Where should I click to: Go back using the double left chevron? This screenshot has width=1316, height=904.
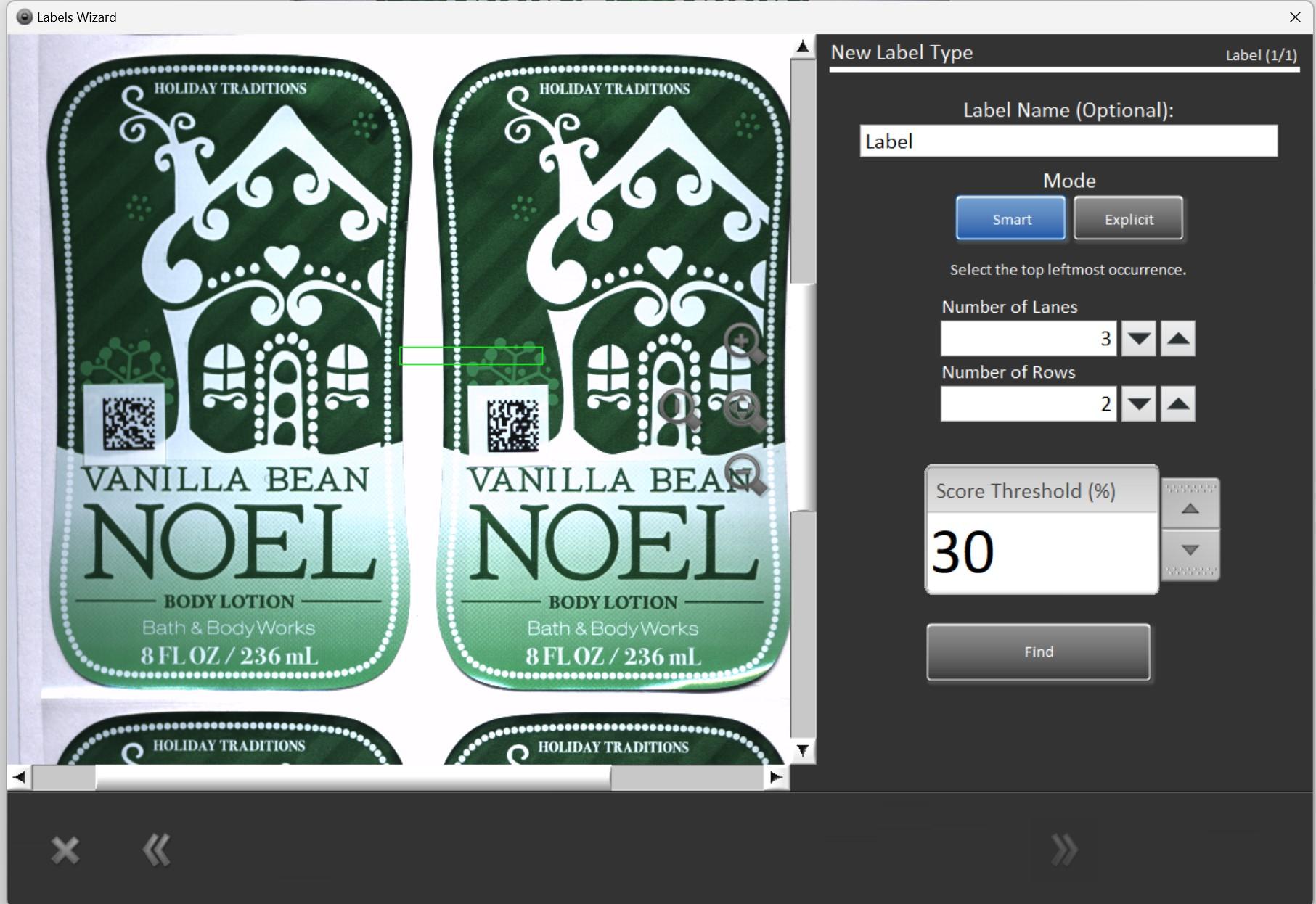click(x=155, y=848)
